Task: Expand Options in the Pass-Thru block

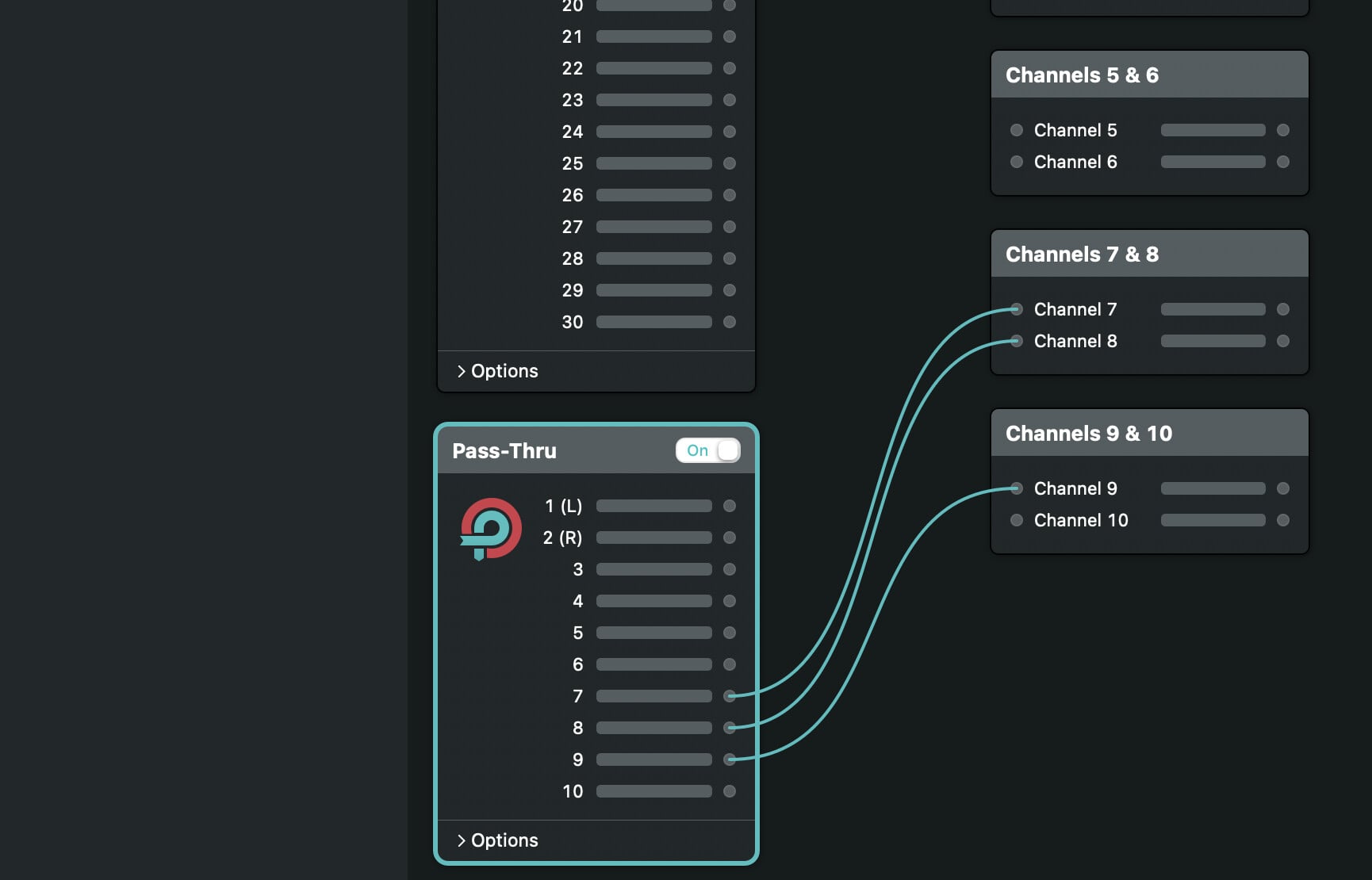Action: click(x=497, y=840)
